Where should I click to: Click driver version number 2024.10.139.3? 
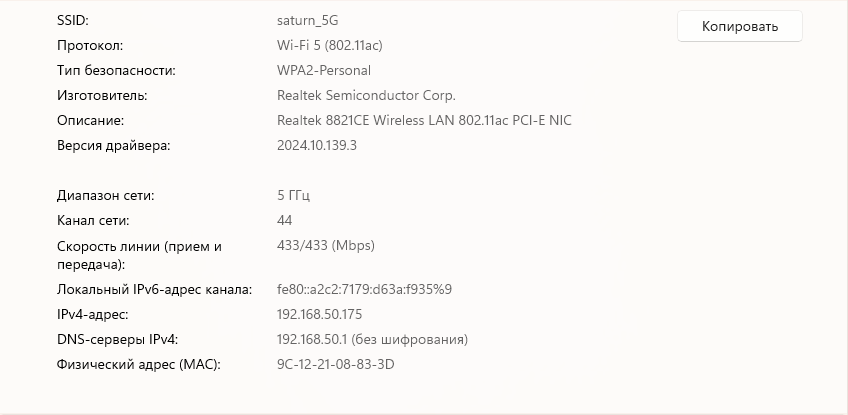coord(316,146)
